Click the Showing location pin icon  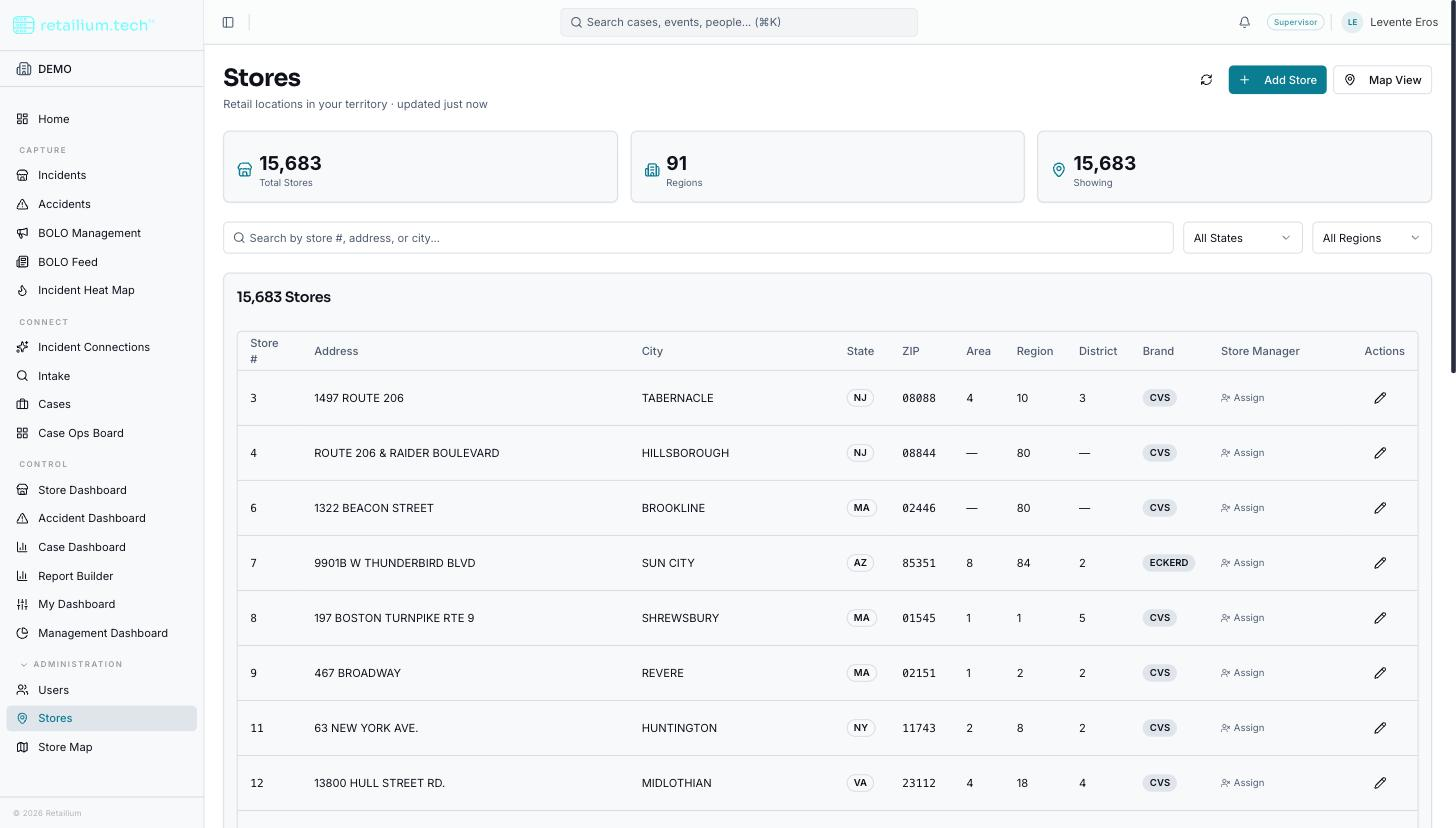tap(1059, 170)
